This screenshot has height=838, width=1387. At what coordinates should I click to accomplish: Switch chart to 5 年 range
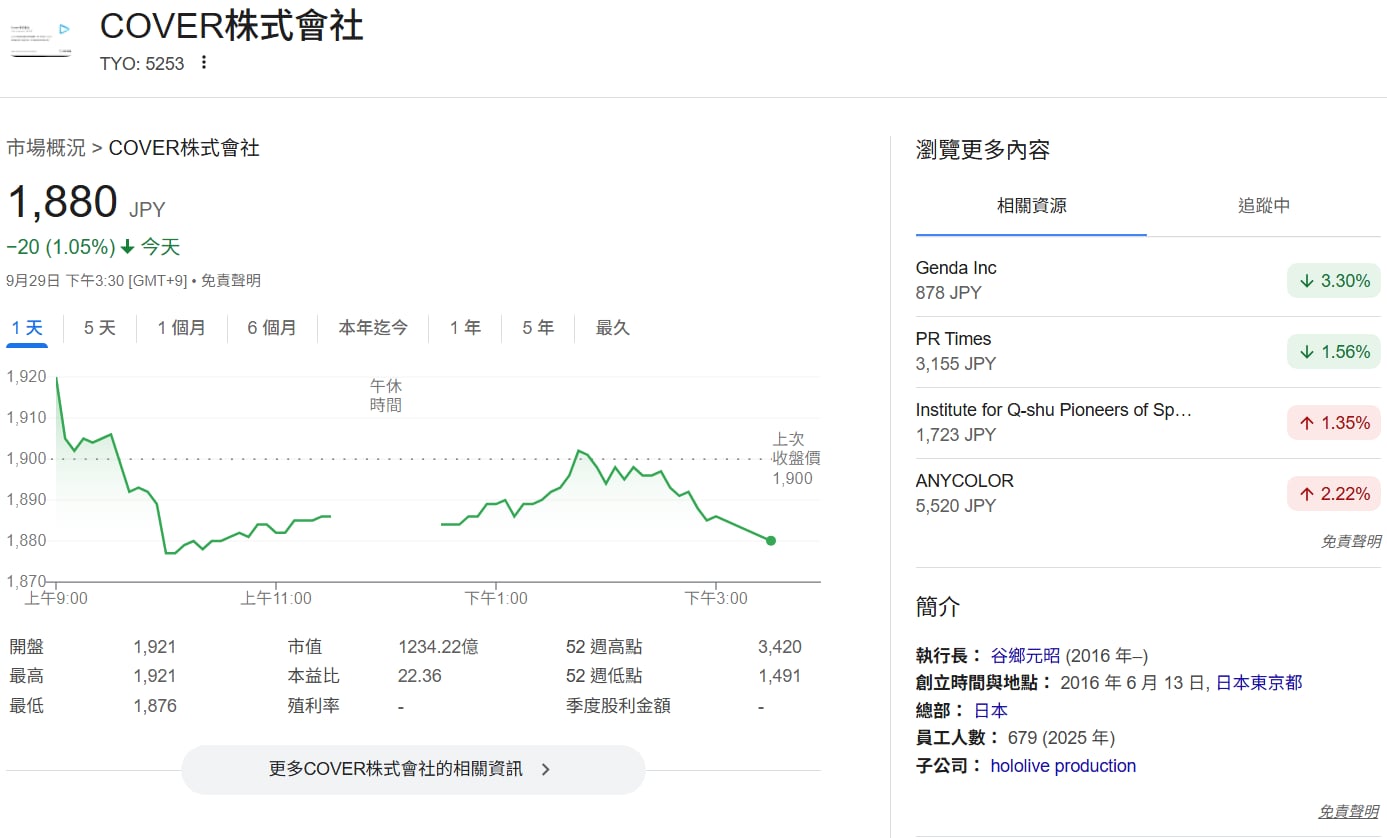pos(538,328)
